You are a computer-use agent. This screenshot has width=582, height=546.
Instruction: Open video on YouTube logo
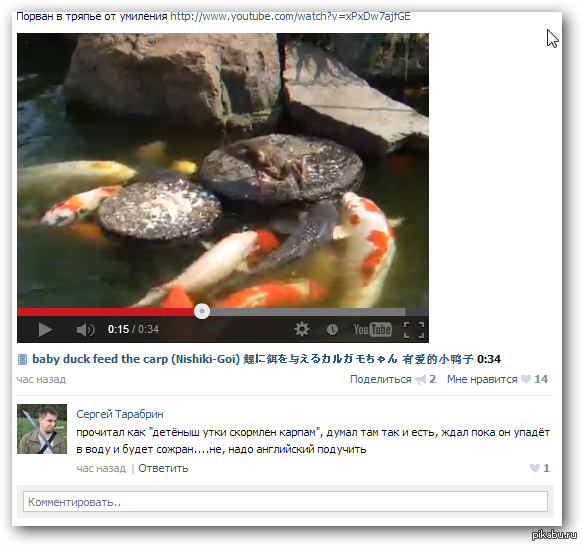pyautogui.click(x=372, y=329)
